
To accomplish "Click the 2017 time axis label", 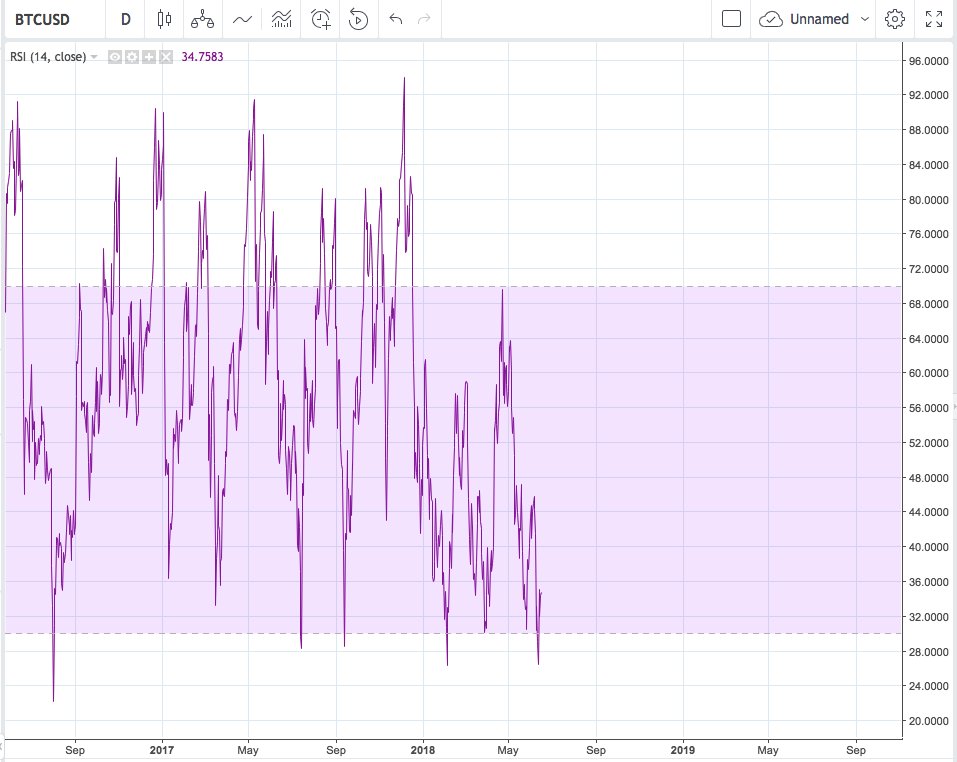I will tap(162, 750).
